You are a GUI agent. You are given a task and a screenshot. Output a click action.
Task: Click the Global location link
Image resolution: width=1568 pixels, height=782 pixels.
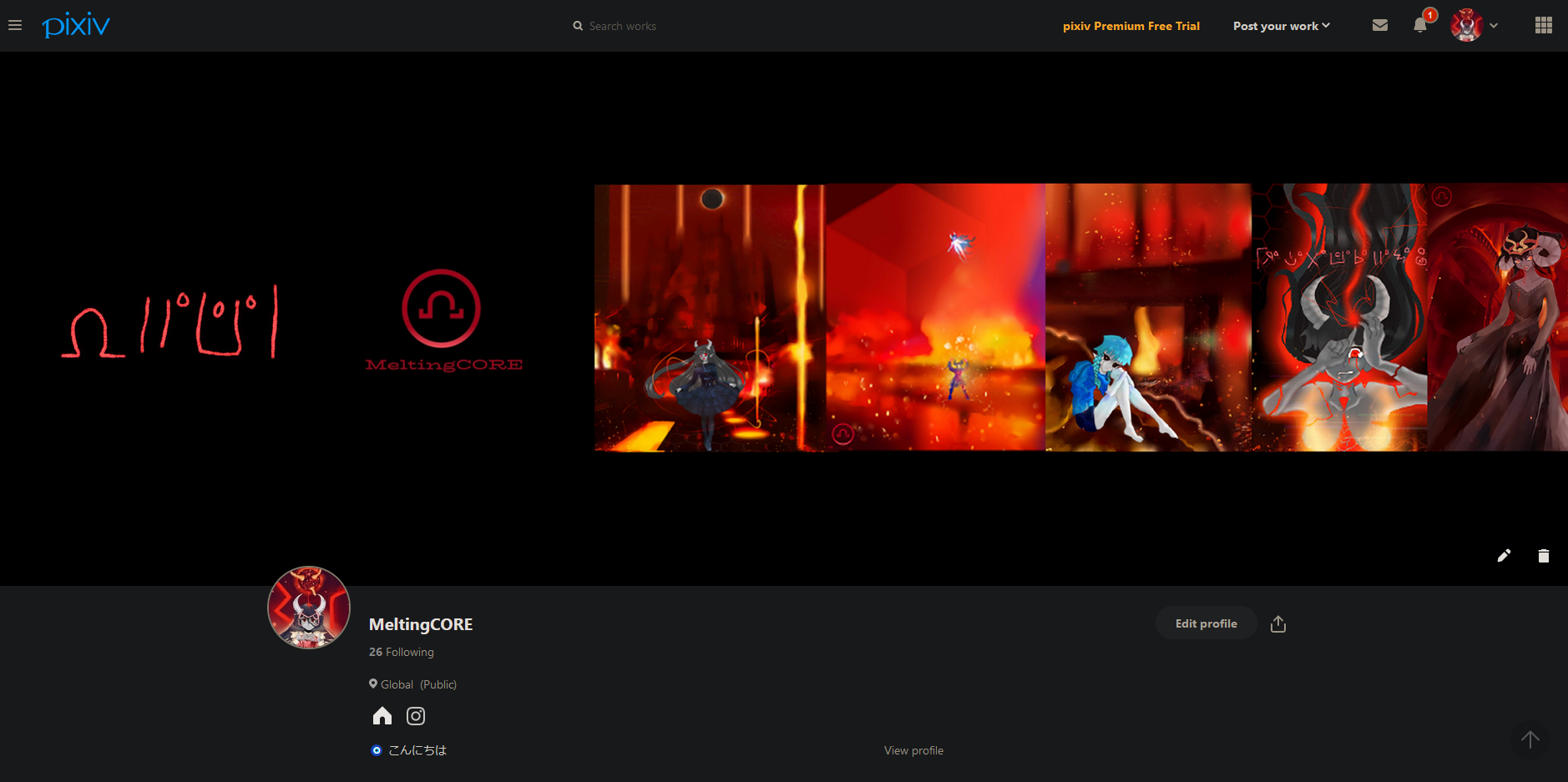(x=397, y=684)
